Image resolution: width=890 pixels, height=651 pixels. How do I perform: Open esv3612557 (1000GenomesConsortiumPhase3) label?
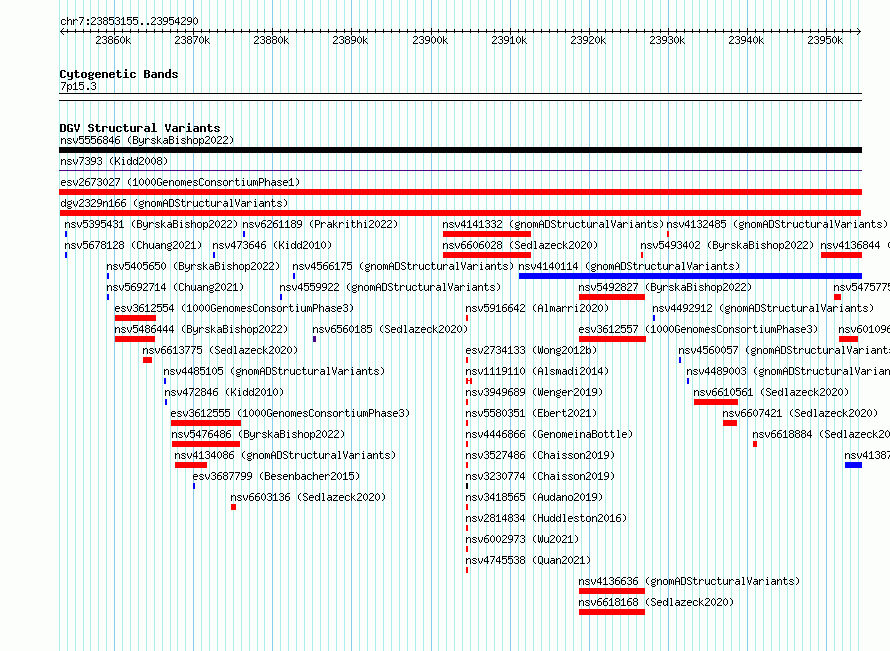(x=699, y=329)
